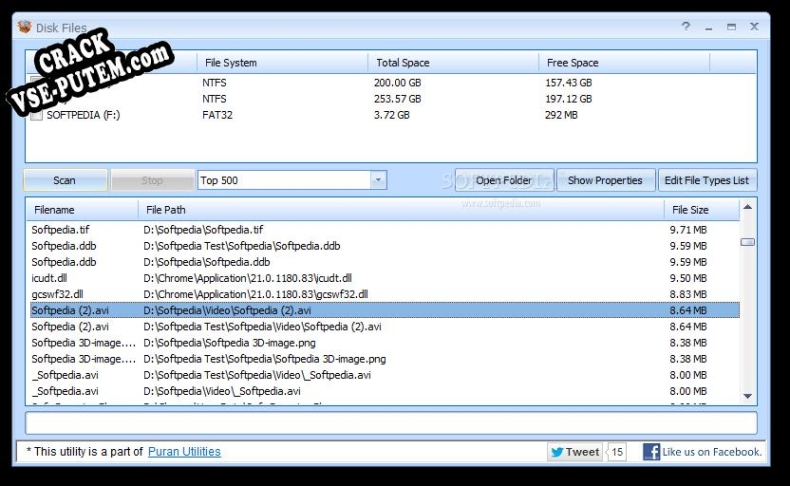This screenshot has width=790, height=486.
Task: Click the results list scrollbar thumb
Action: coord(748,242)
